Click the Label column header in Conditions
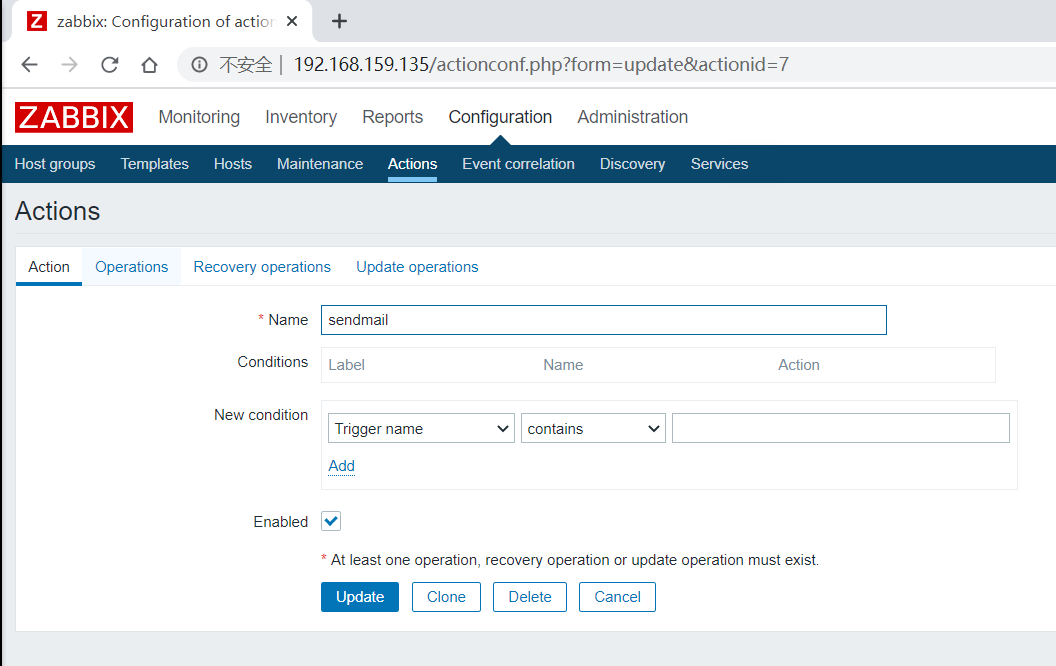This screenshot has height=666, width=1056. point(347,365)
